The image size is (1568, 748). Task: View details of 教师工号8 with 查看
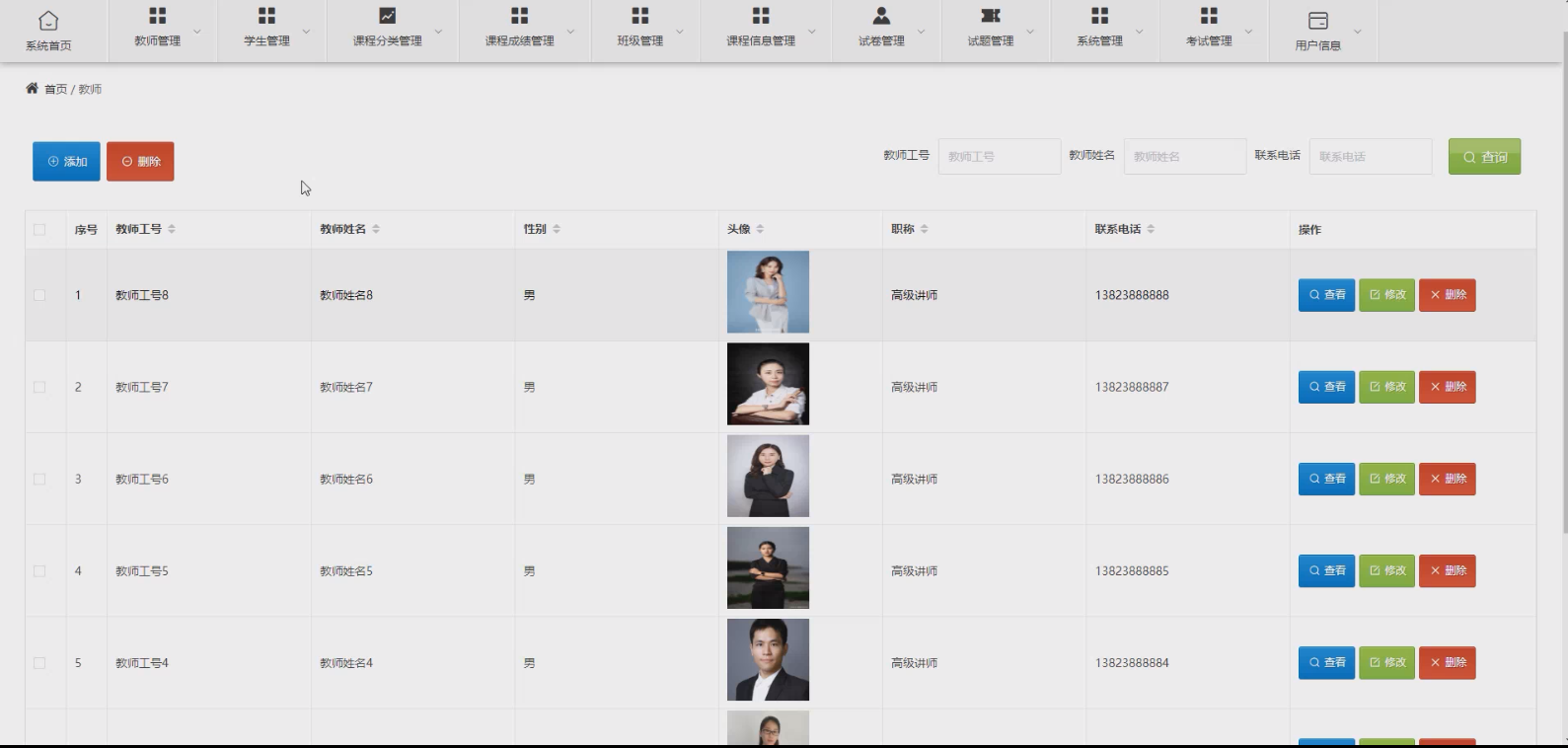pos(1327,295)
